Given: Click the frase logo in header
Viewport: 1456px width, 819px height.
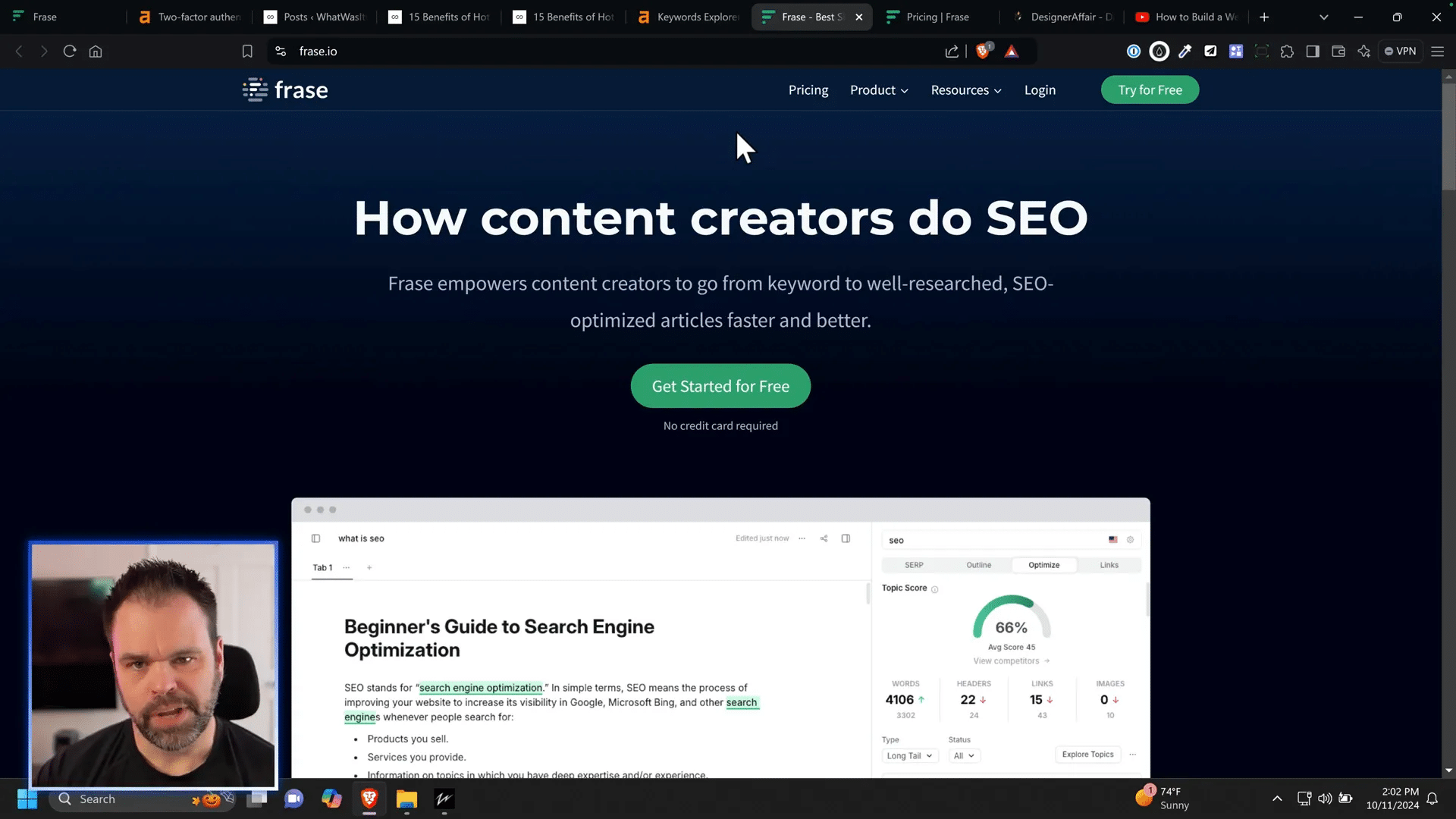Looking at the screenshot, I should 285,89.
